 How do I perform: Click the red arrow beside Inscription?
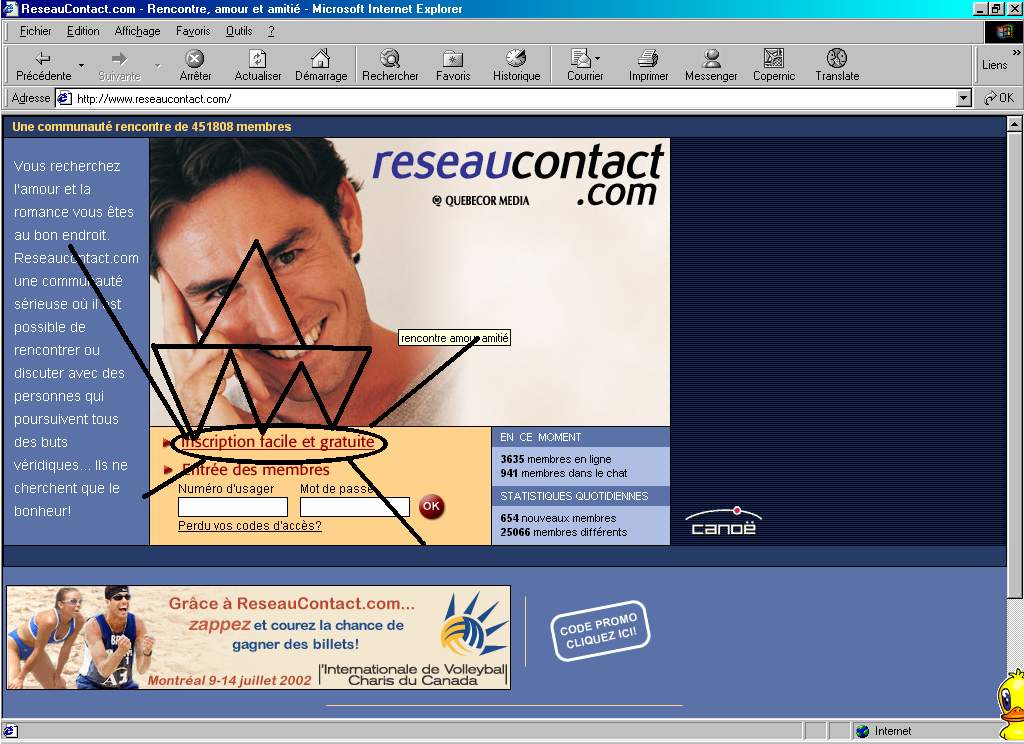click(167, 442)
